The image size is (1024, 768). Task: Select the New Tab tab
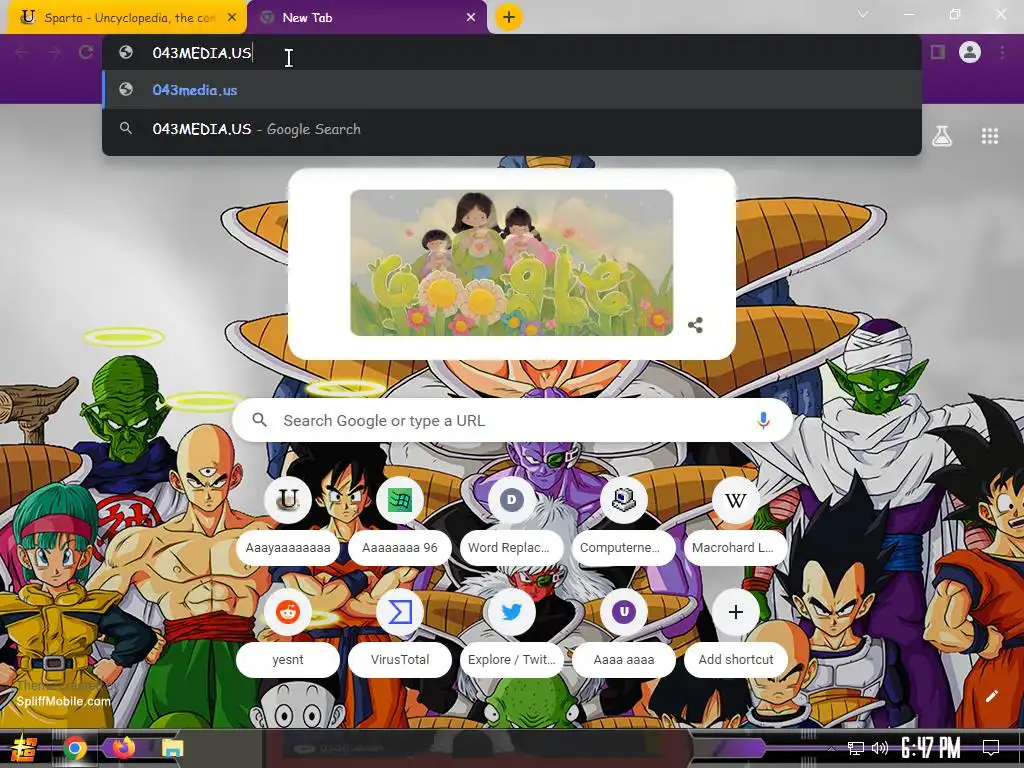(x=367, y=18)
